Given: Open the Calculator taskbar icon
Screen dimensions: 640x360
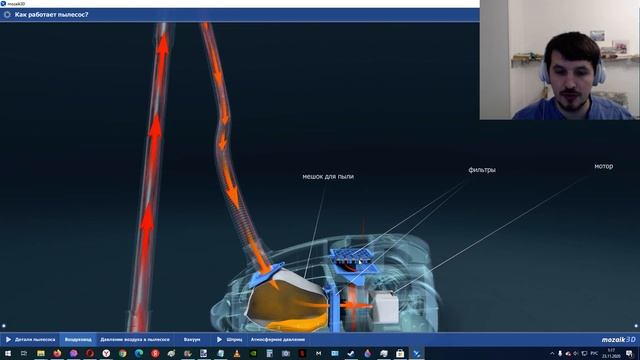Looking at the screenshot, I should [x=269, y=353].
